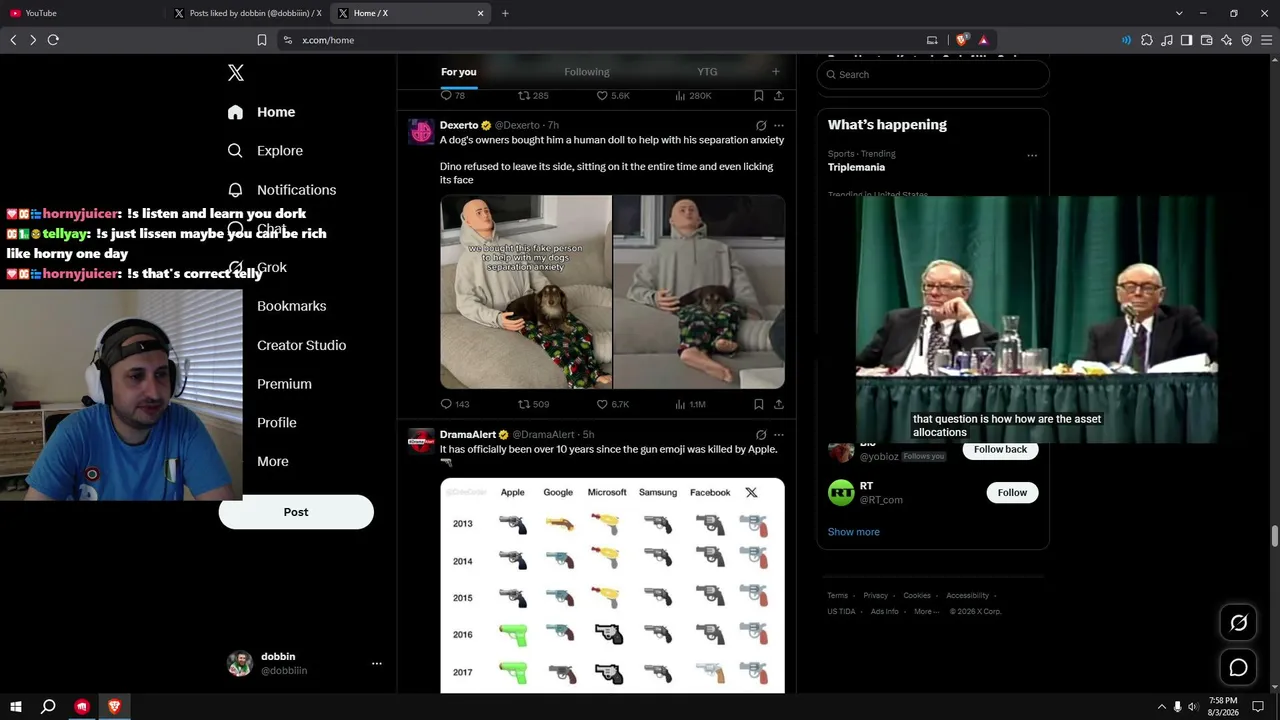This screenshot has width=1280, height=720.
Task: Expand the More menu in sidebar
Action: [x=272, y=462]
